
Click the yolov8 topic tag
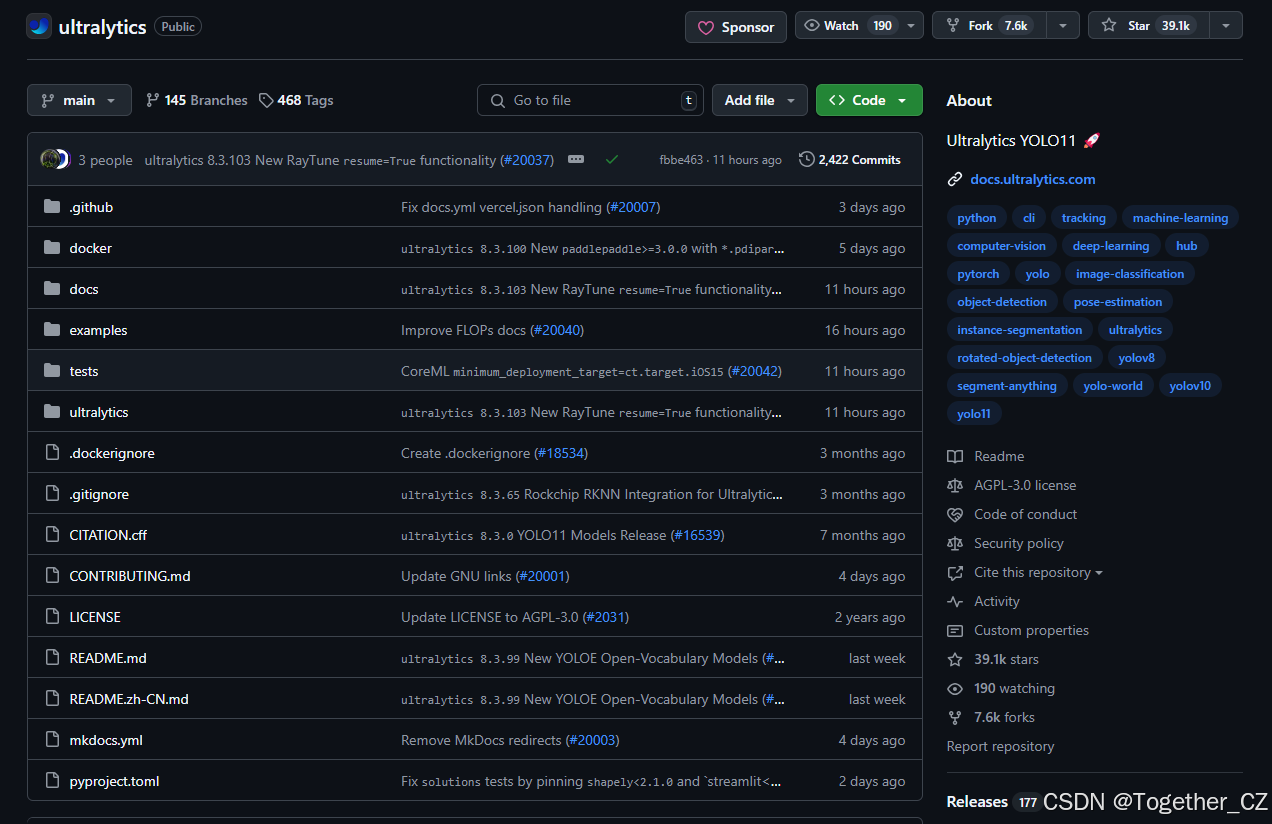click(1137, 358)
